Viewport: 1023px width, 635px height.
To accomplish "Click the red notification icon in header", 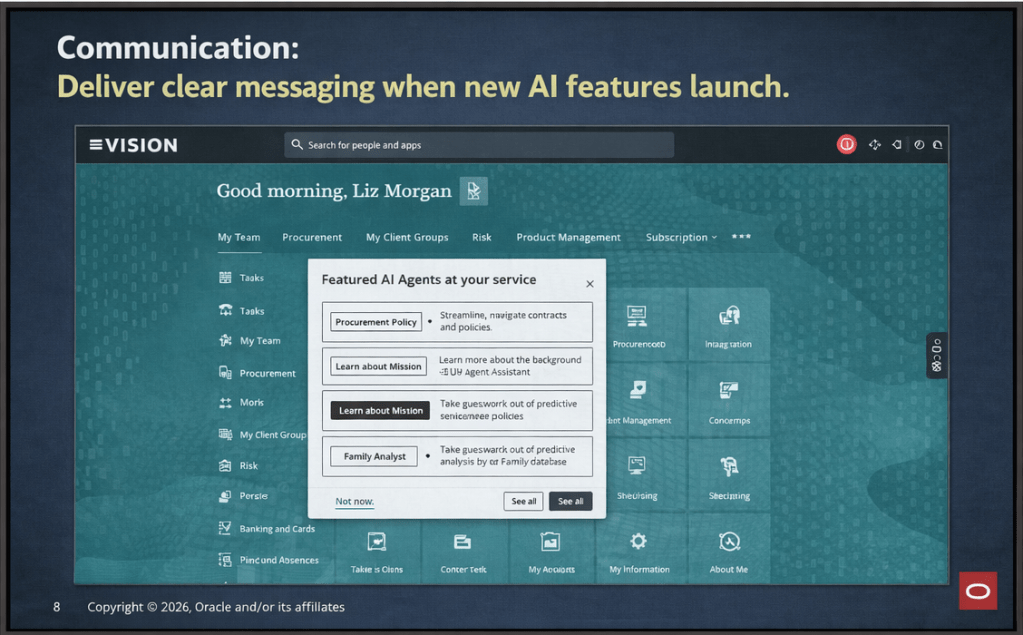I will point(846,145).
